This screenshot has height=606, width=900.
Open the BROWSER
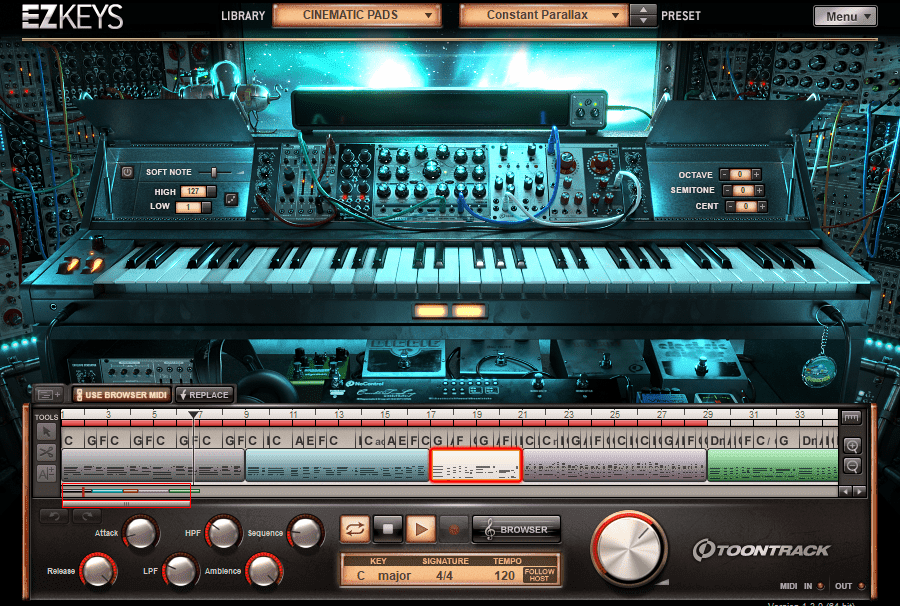[516, 530]
